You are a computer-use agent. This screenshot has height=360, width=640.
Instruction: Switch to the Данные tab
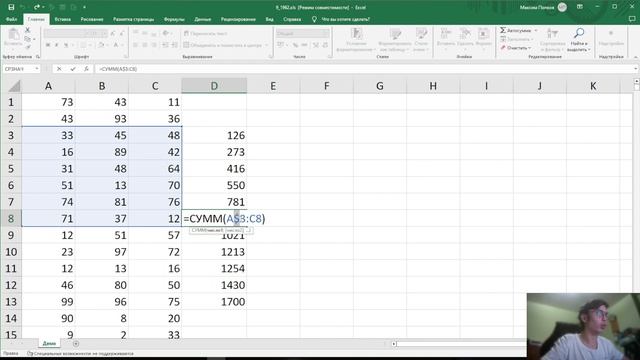(x=203, y=19)
